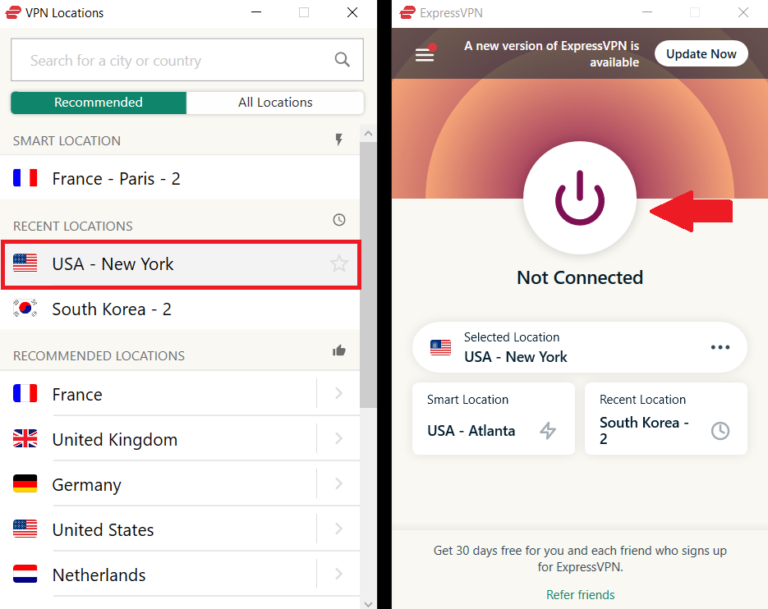Click the search magnifier icon

point(342,60)
